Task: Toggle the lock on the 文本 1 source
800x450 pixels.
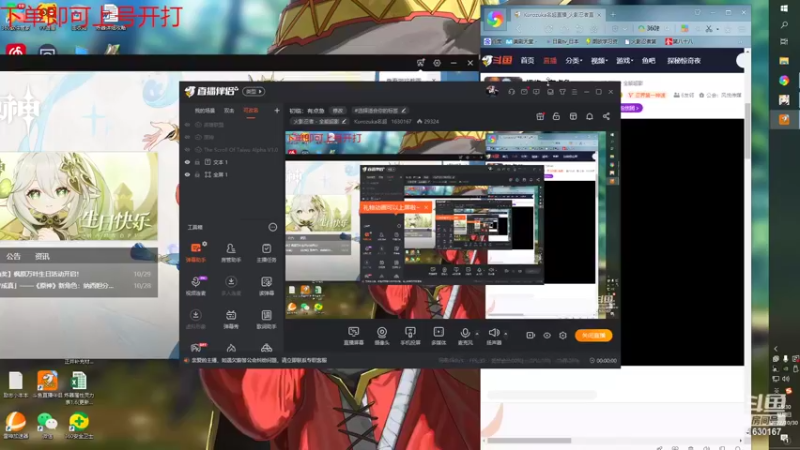Action: pyautogui.click(x=197, y=162)
